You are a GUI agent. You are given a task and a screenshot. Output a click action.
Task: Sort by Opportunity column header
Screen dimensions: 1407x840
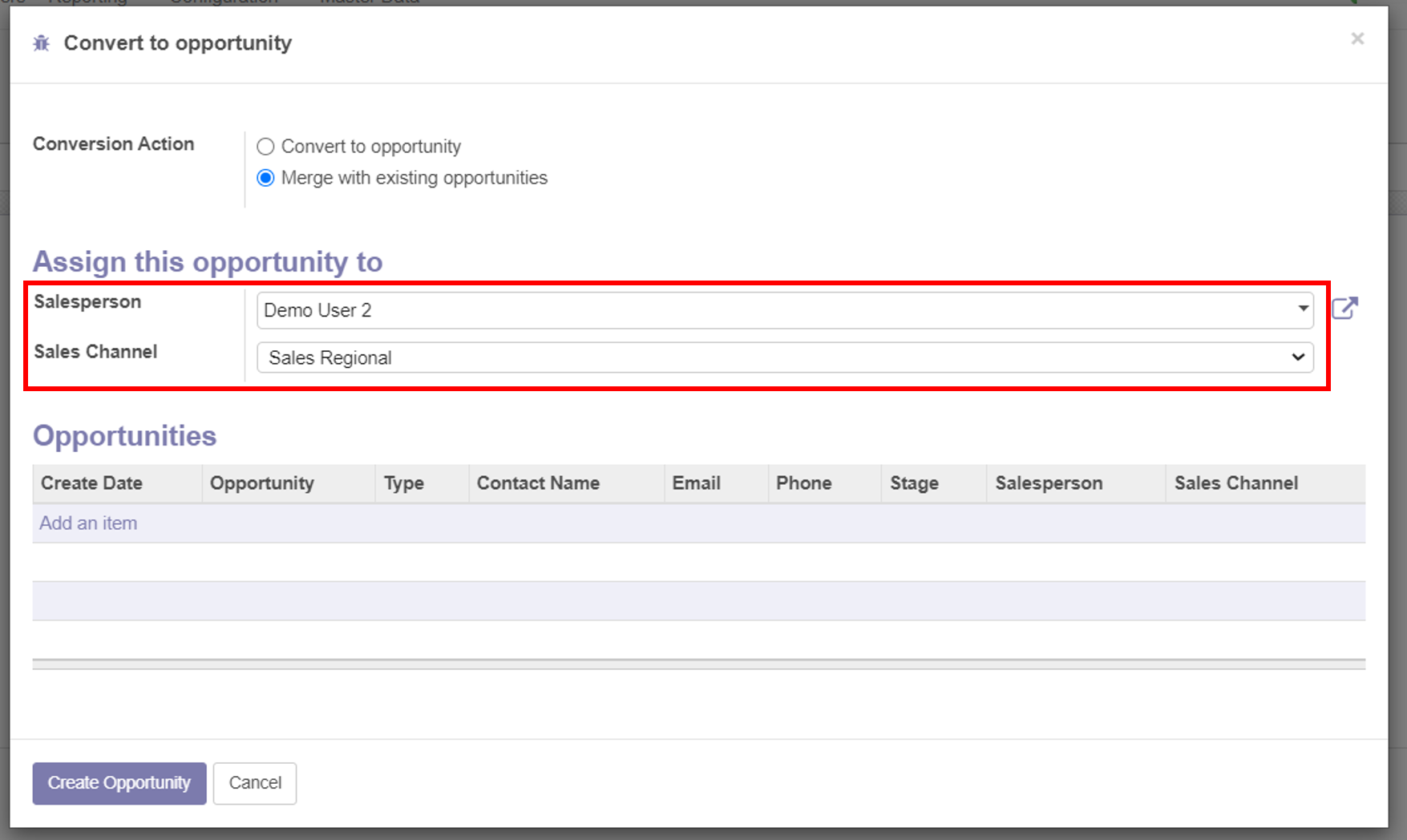[289, 483]
